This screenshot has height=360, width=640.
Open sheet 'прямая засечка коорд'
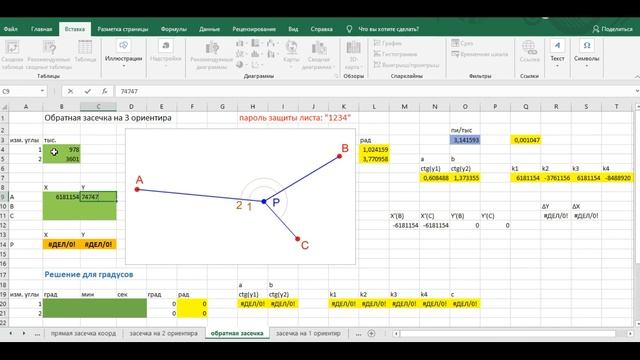[83, 333]
